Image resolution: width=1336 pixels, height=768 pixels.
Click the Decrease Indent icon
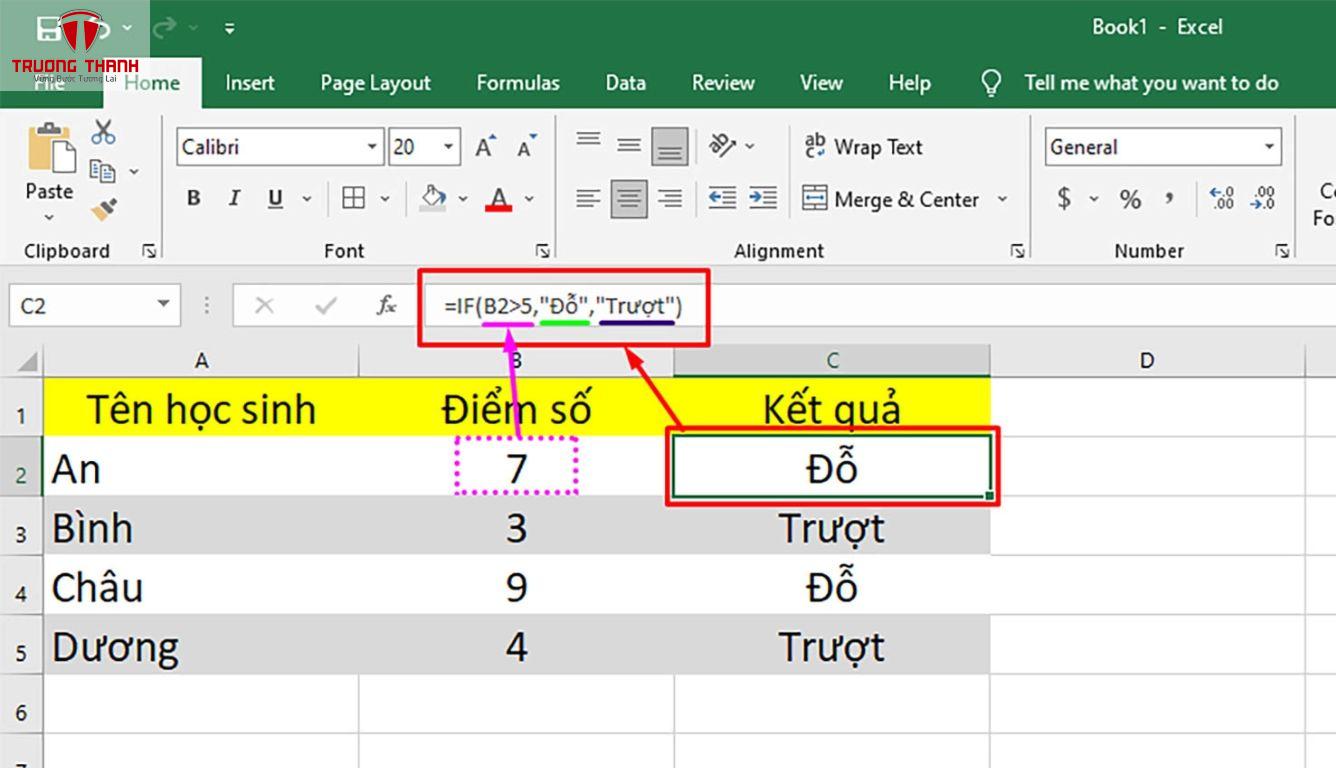click(x=722, y=199)
